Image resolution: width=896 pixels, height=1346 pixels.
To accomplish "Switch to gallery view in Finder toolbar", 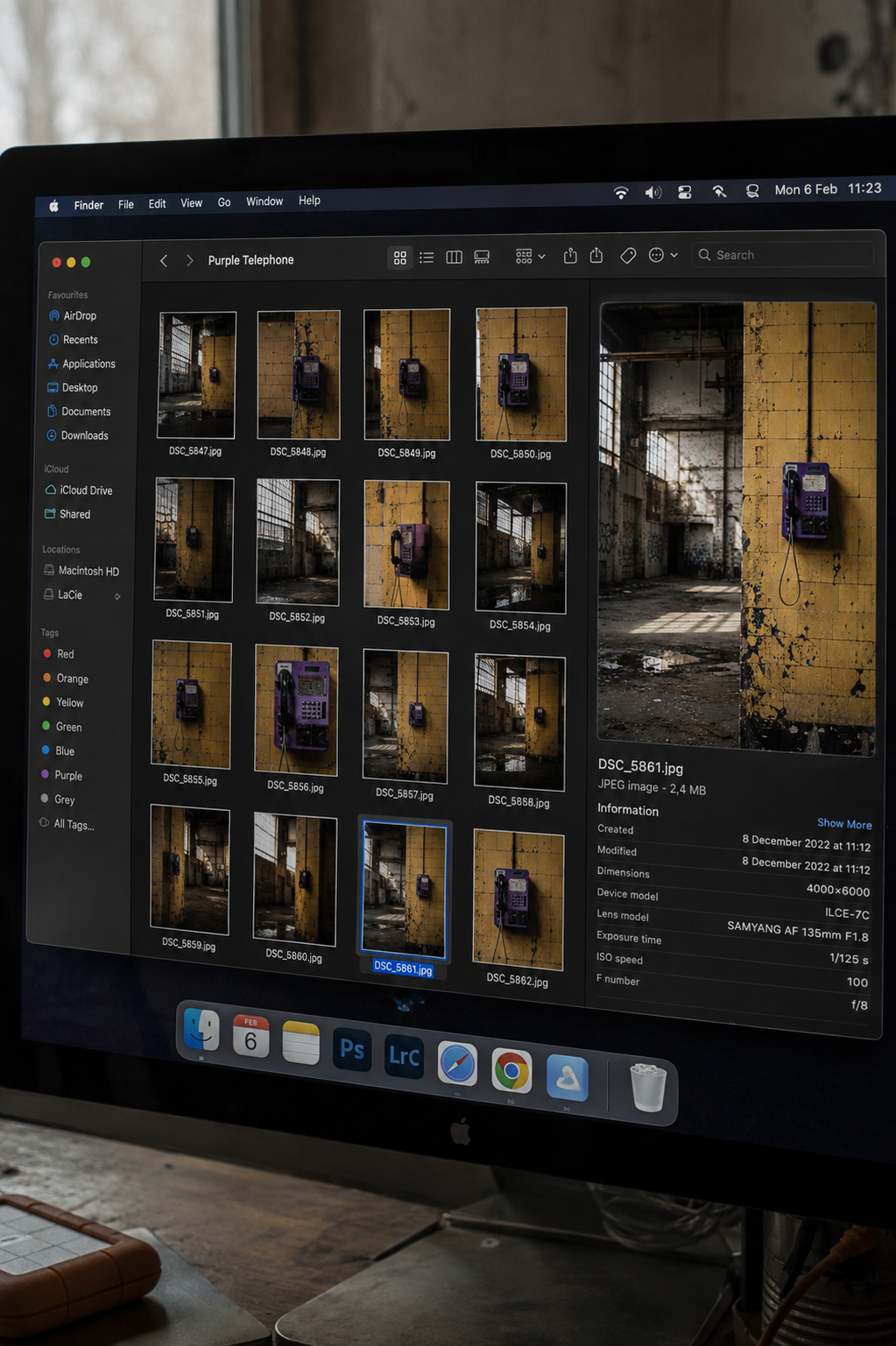I will [x=482, y=257].
